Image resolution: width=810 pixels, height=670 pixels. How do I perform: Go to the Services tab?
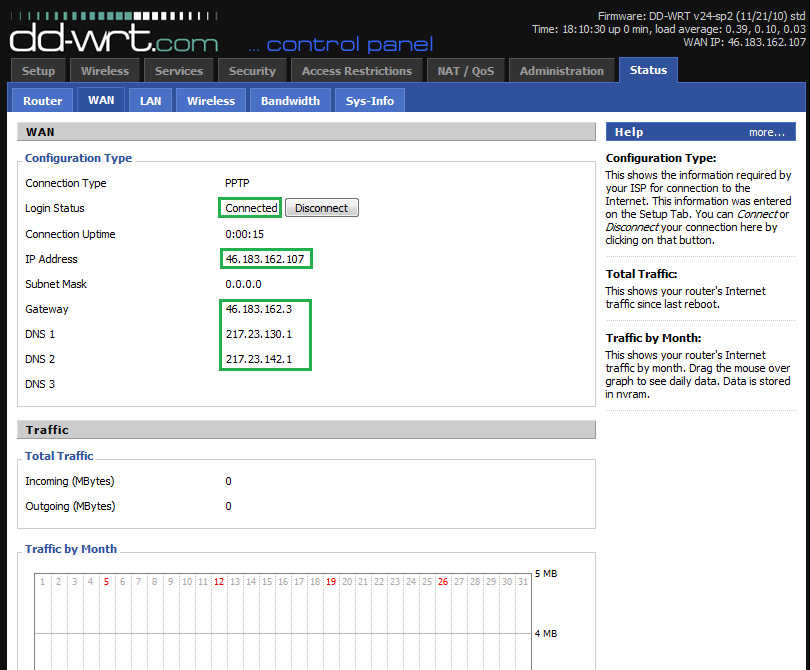coord(179,71)
